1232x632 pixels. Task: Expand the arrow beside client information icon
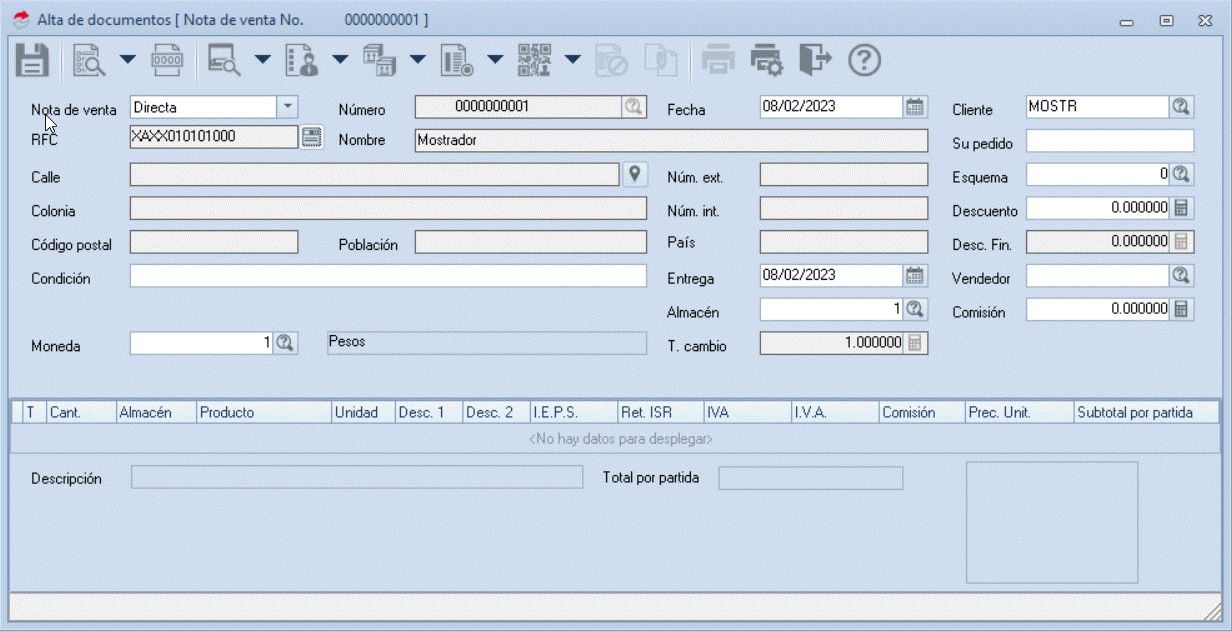pyautogui.click(x=340, y=60)
